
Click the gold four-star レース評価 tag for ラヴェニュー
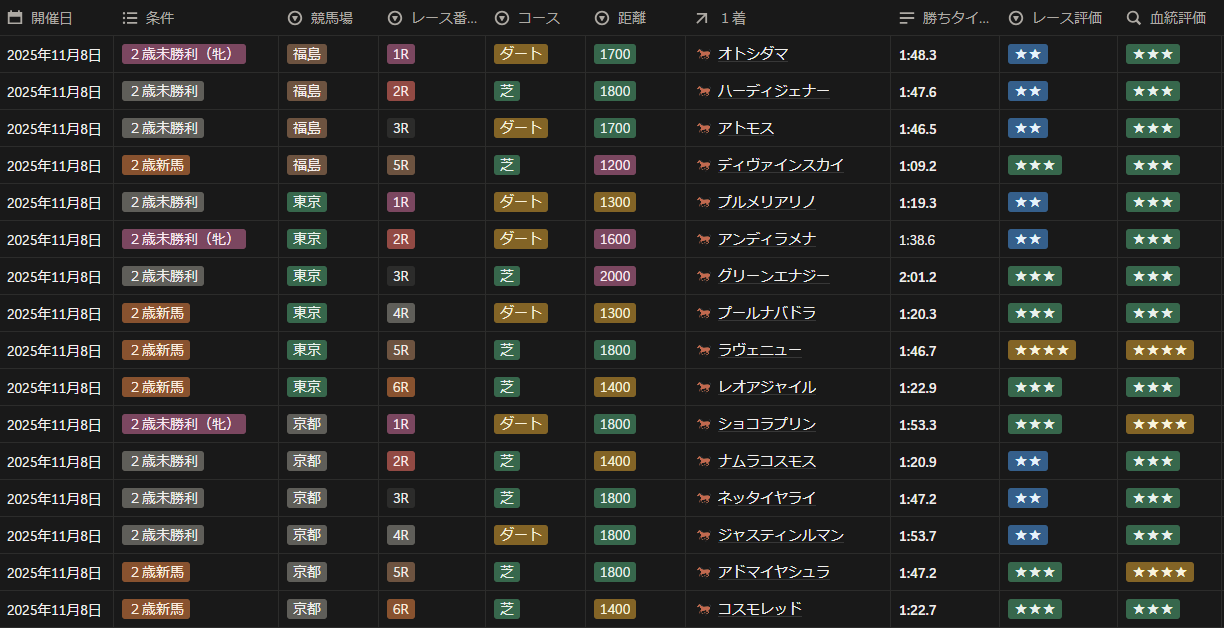click(1041, 350)
